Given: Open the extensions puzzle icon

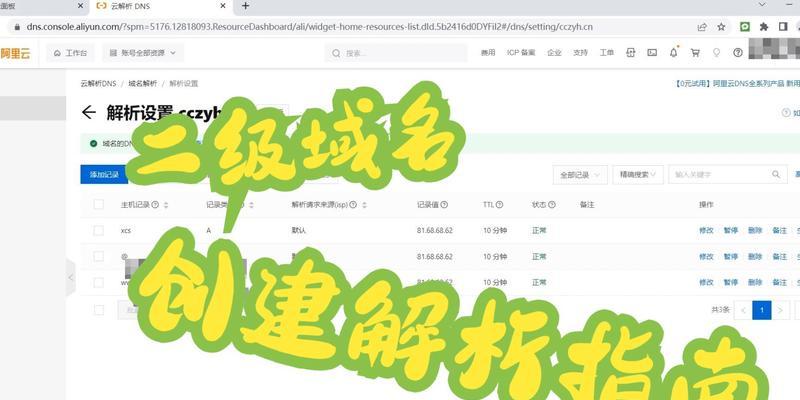Looking at the screenshot, I should tap(764, 27).
